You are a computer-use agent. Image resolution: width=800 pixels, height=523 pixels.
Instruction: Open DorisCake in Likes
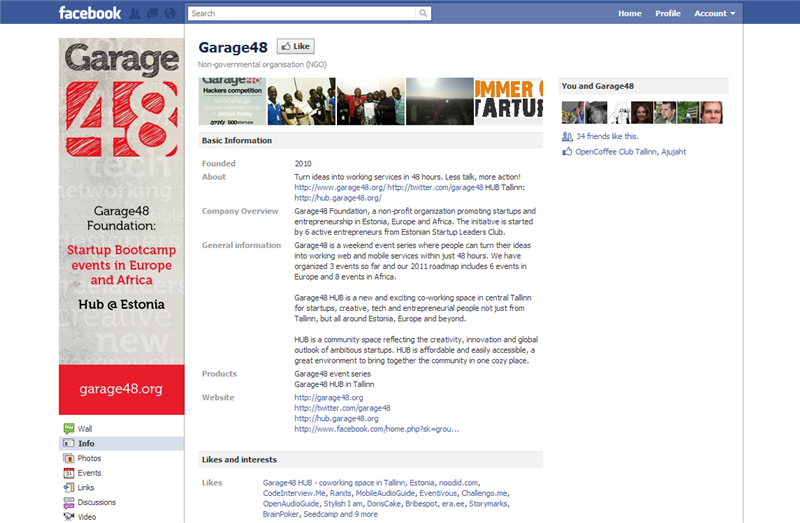(x=384, y=504)
